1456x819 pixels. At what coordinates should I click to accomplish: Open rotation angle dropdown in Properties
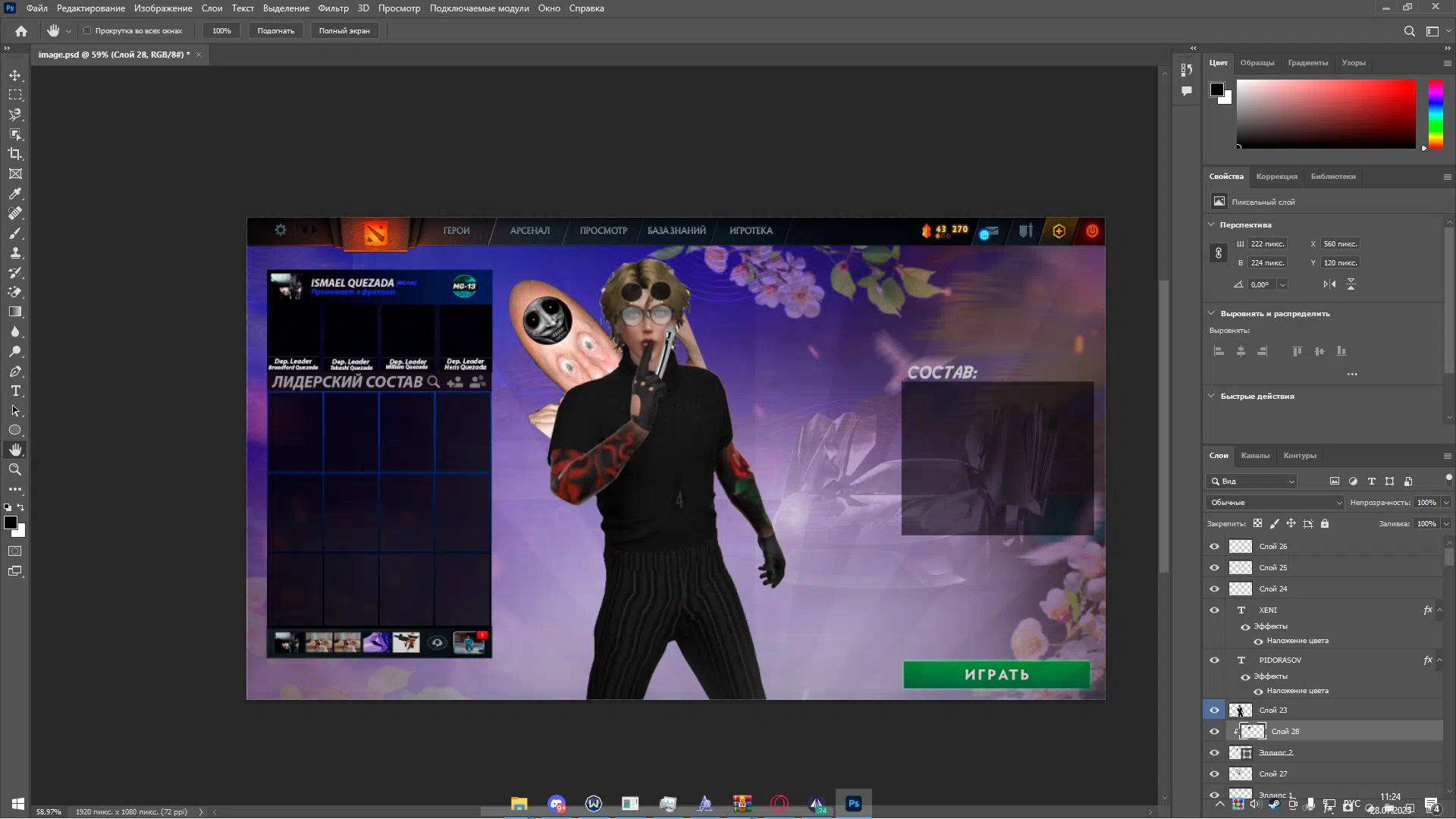pyautogui.click(x=1282, y=285)
